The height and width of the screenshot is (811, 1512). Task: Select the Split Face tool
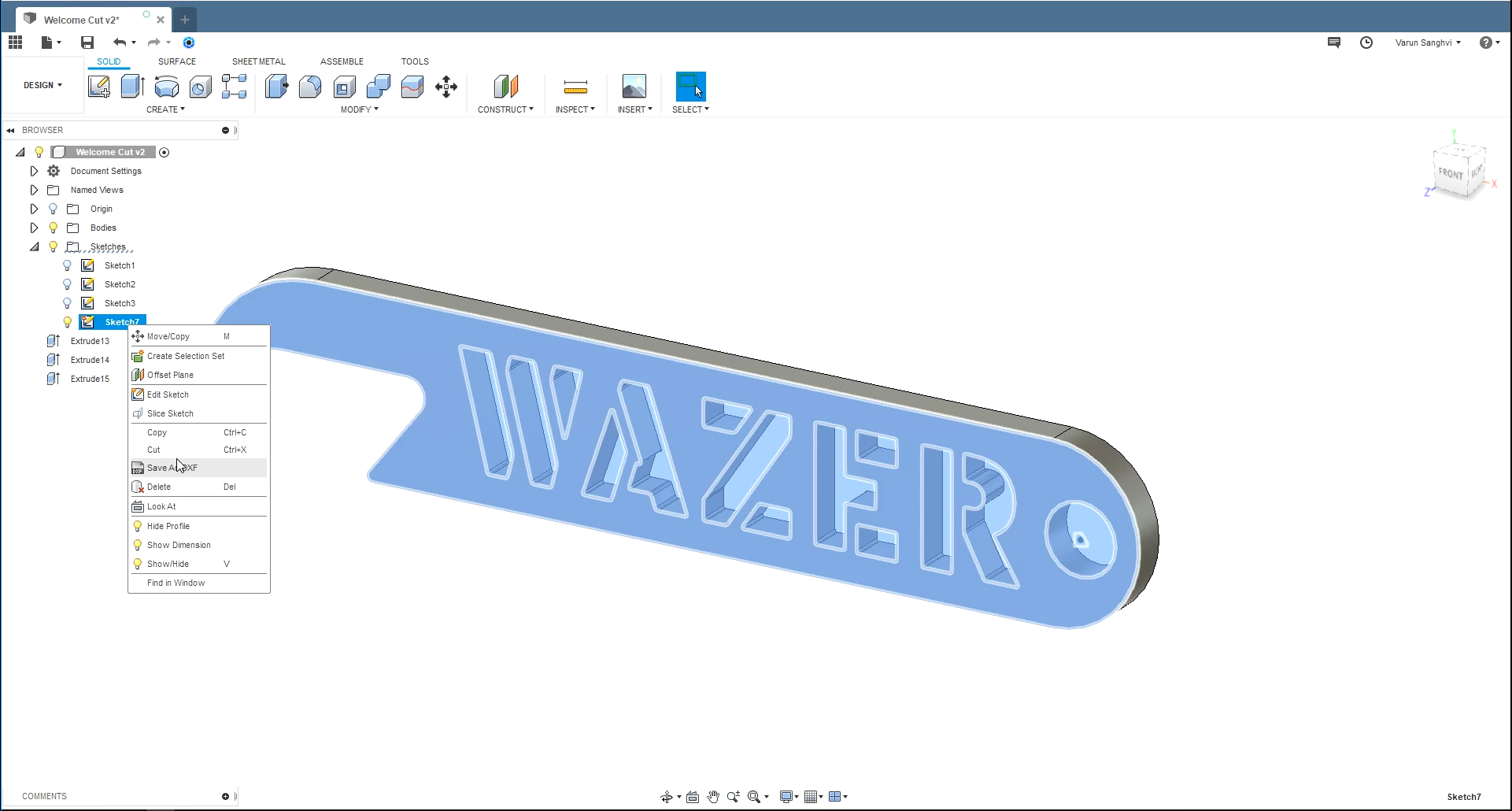[412, 87]
